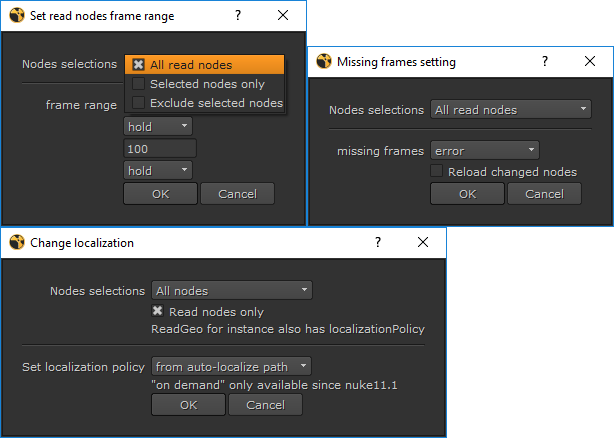Click help question mark in Change localization dialog
The image size is (614, 438).
377,242
